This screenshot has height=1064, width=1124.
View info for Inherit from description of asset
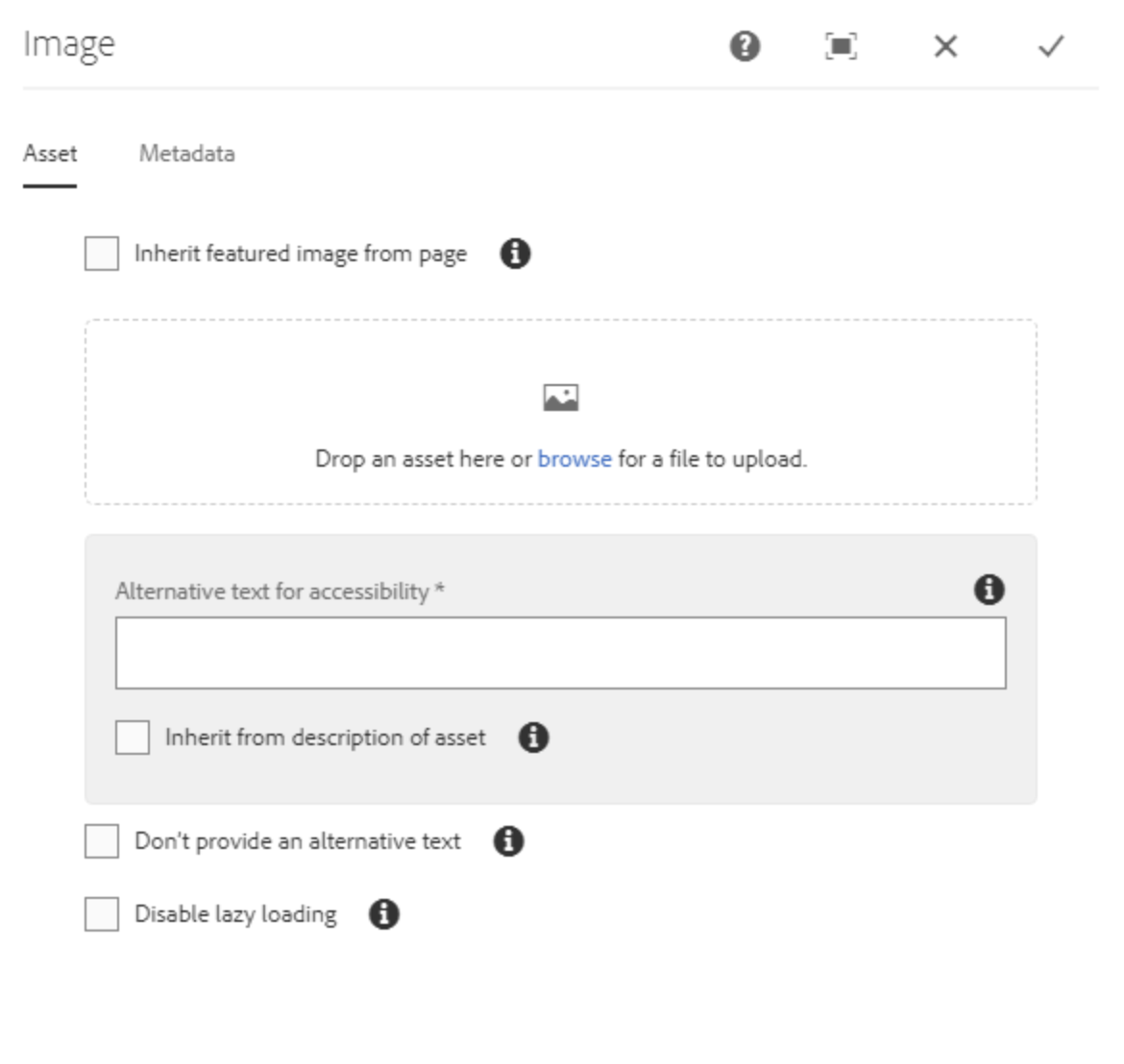pos(533,738)
